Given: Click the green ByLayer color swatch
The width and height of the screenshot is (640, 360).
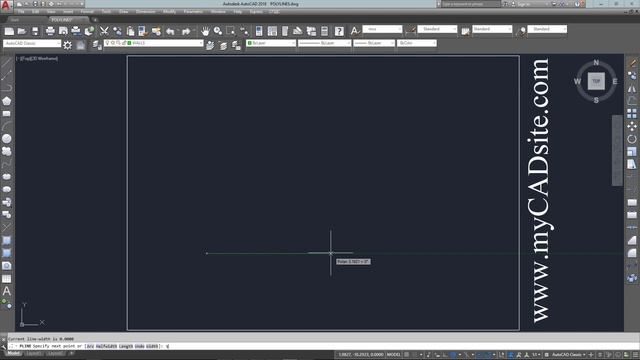Looking at the screenshot, I should click(250, 43).
